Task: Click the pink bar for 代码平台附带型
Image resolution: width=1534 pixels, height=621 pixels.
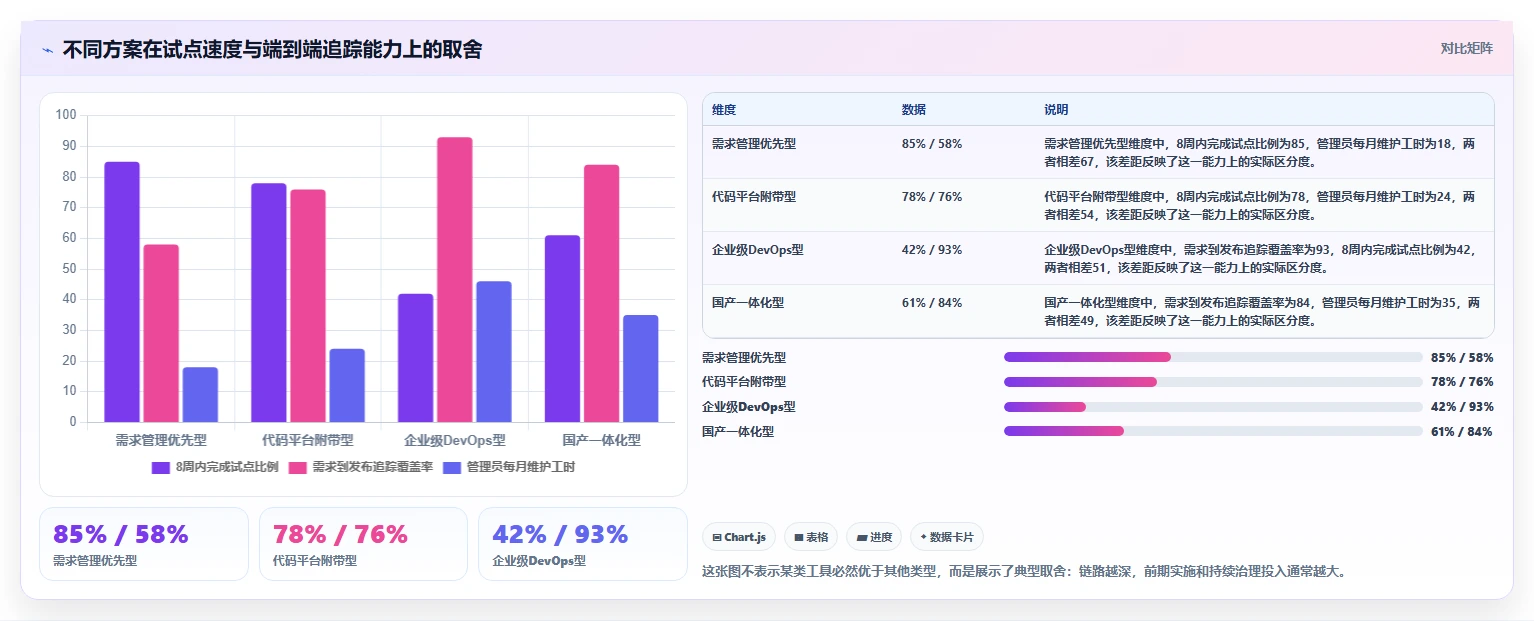Action: click(308, 306)
